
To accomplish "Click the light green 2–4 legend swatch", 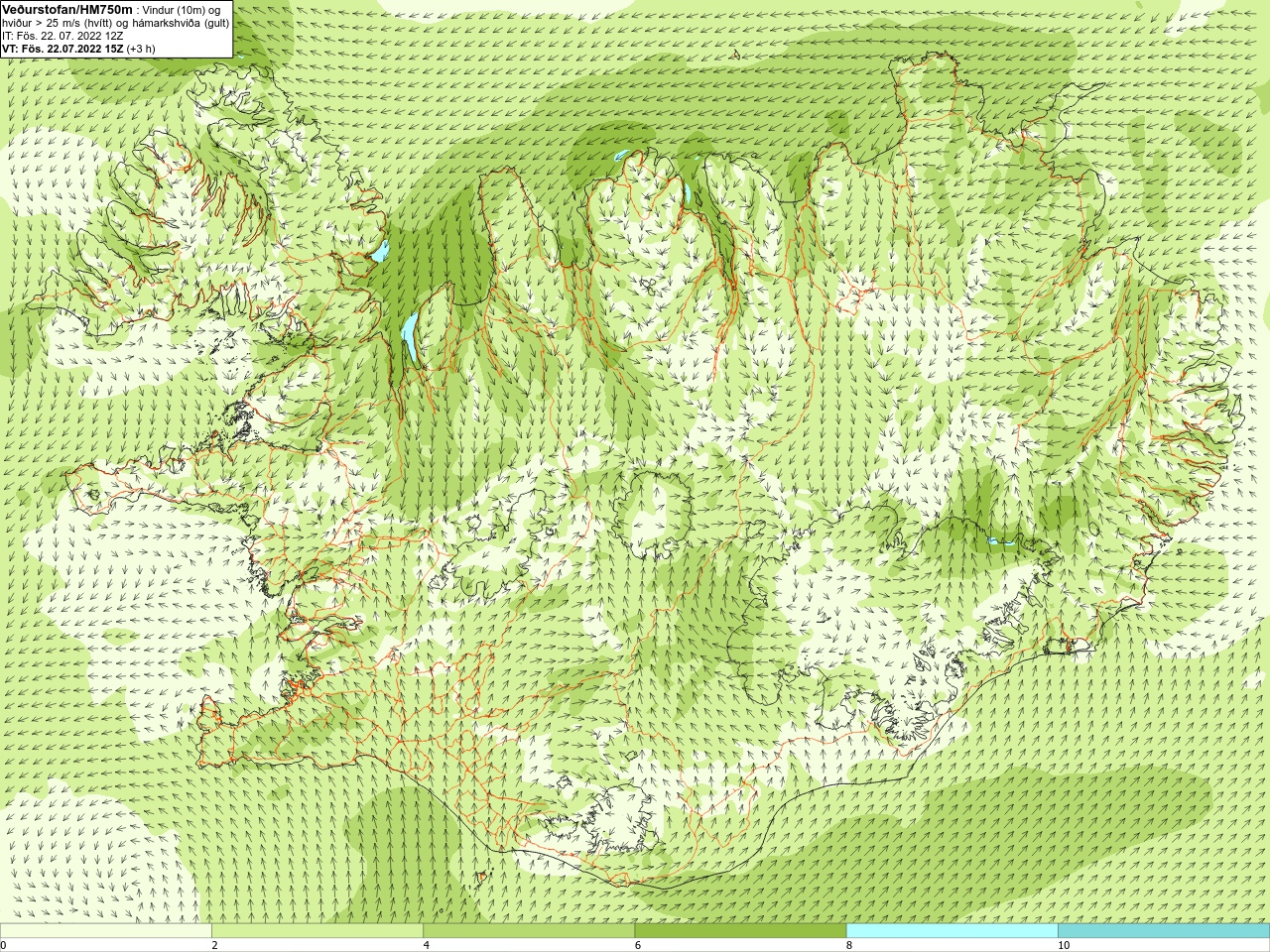I will pos(317,931).
